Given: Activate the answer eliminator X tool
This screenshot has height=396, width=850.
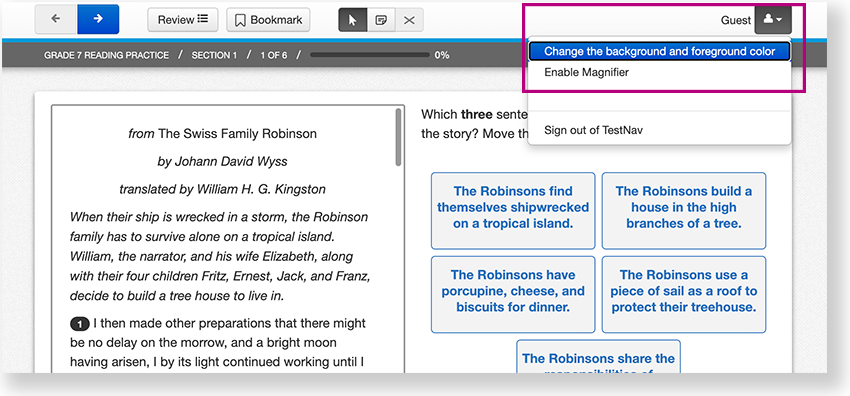Looking at the screenshot, I should click(409, 20).
